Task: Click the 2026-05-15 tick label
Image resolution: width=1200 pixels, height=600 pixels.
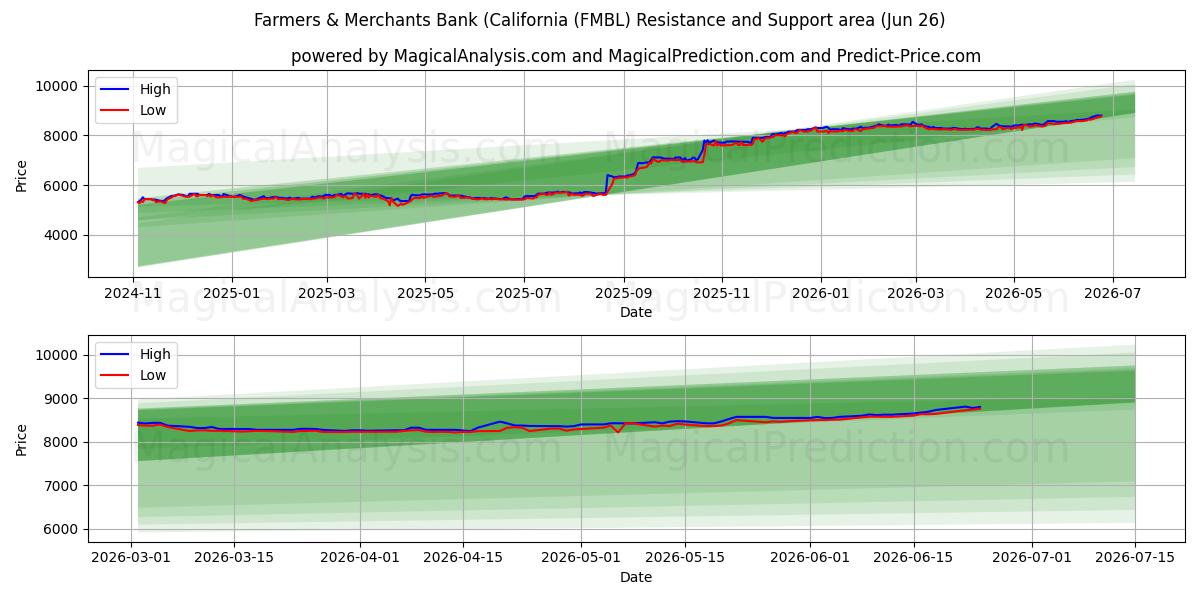Action: pyautogui.click(x=685, y=558)
